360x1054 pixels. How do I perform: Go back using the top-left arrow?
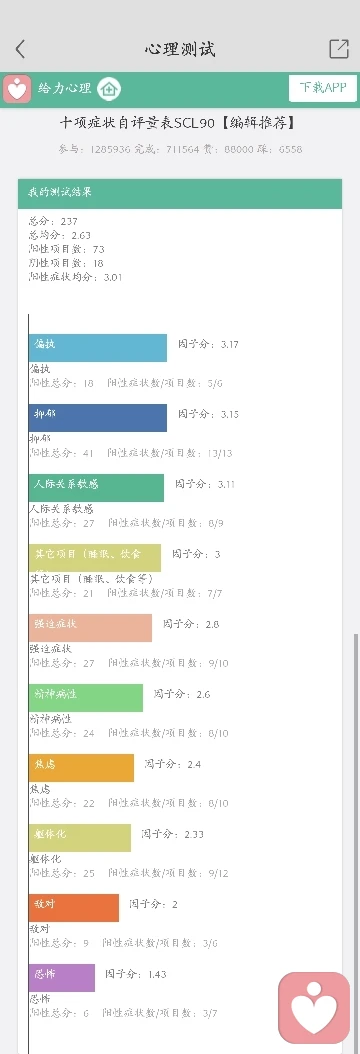[20, 48]
